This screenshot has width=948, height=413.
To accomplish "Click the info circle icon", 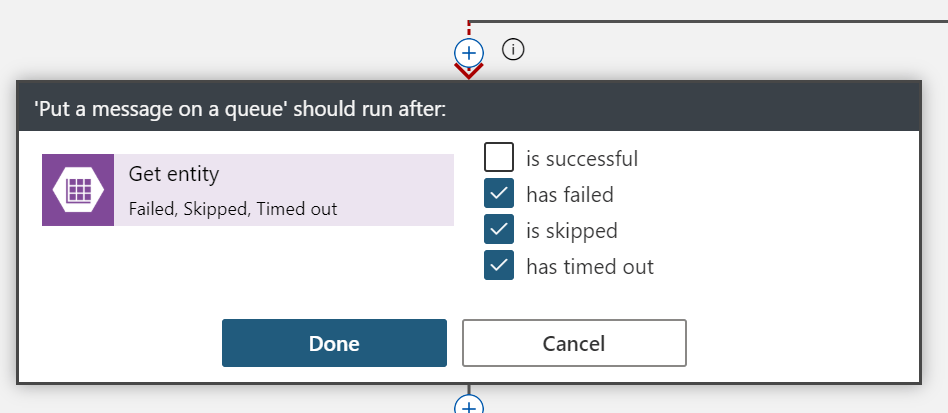I will coord(513,49).
